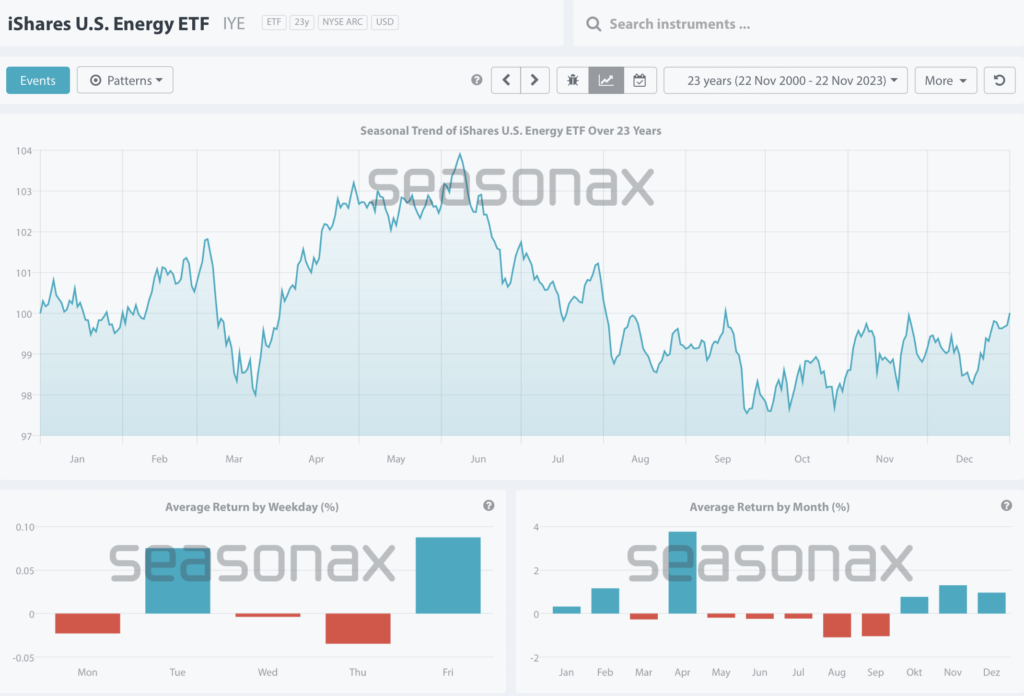Image resolution: width=1024 pixels, height=696 pixels.
Task: Click the 23y tag badge
Action: click(301, 22)
